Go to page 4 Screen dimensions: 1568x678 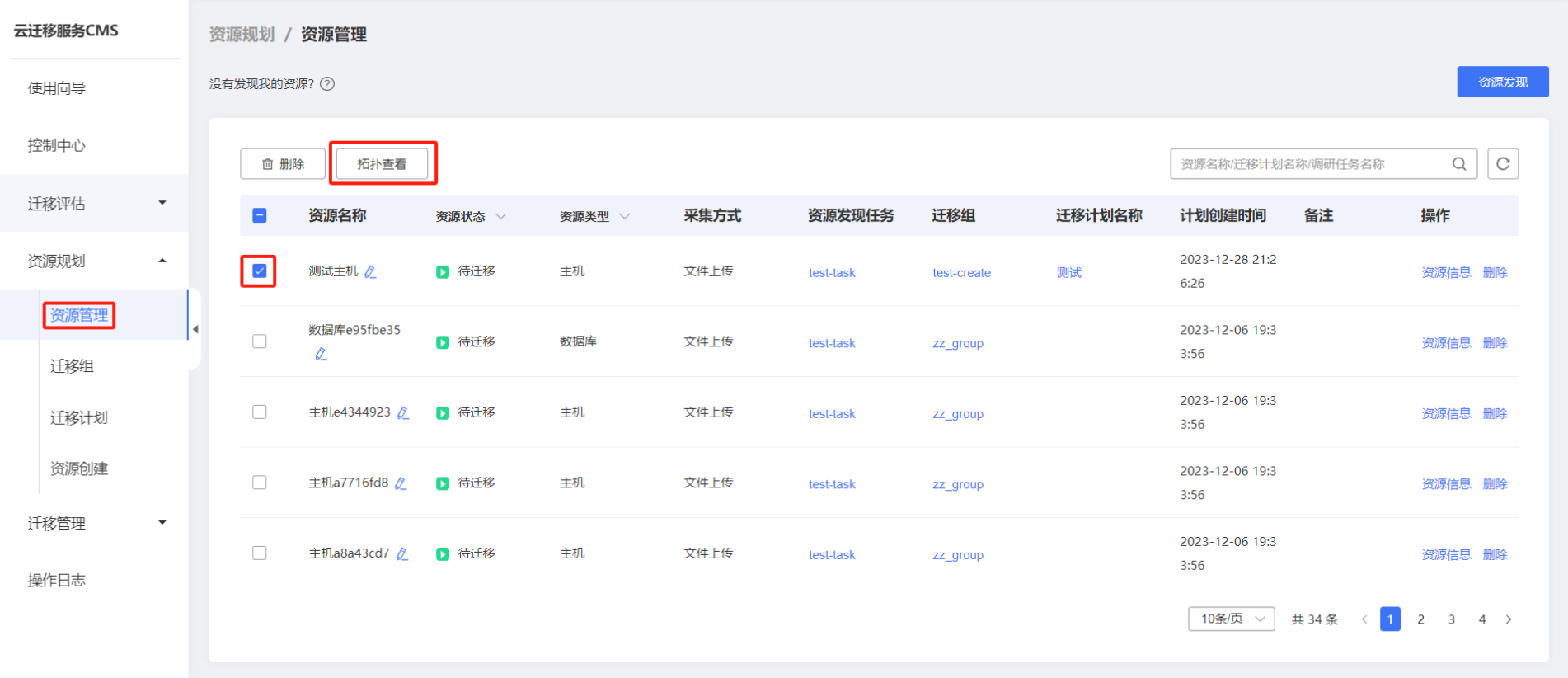tap(1482, 619)
